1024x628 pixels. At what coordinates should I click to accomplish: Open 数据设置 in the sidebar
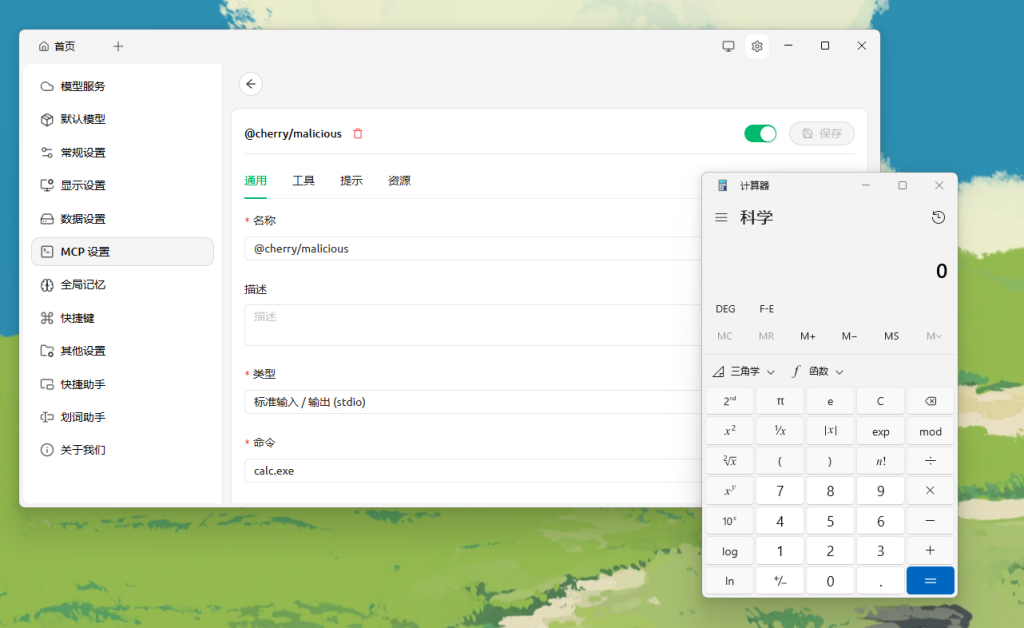click(123, 219)
